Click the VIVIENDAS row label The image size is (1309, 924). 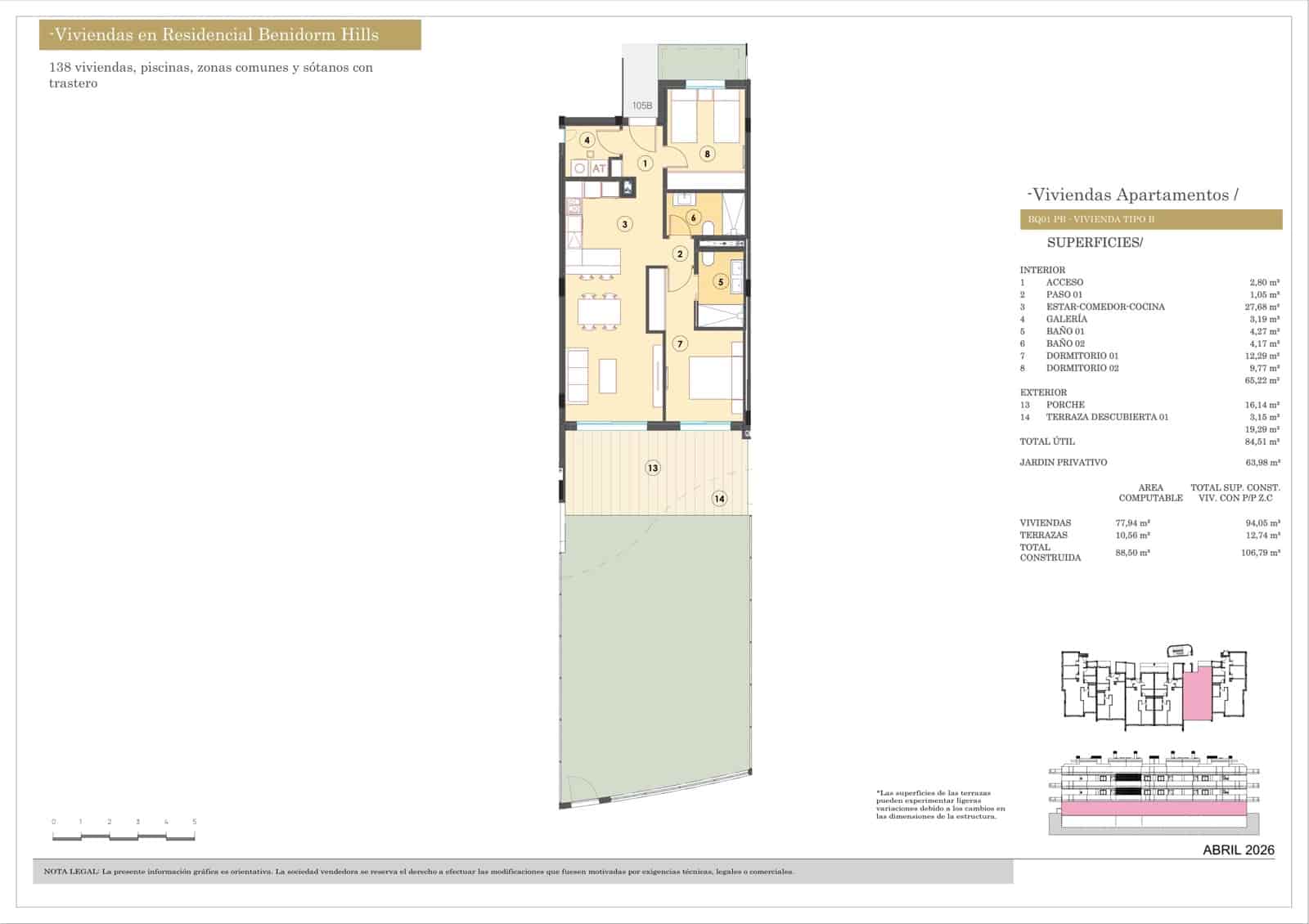coord(1045,523)
